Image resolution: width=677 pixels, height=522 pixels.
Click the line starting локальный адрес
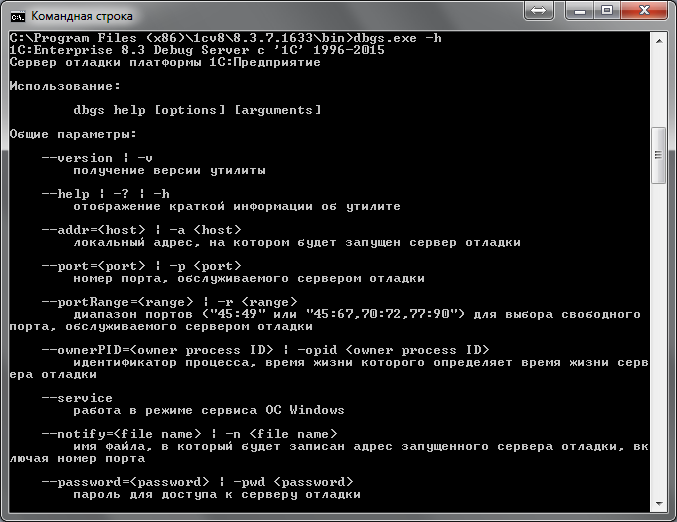pos(297,242)
